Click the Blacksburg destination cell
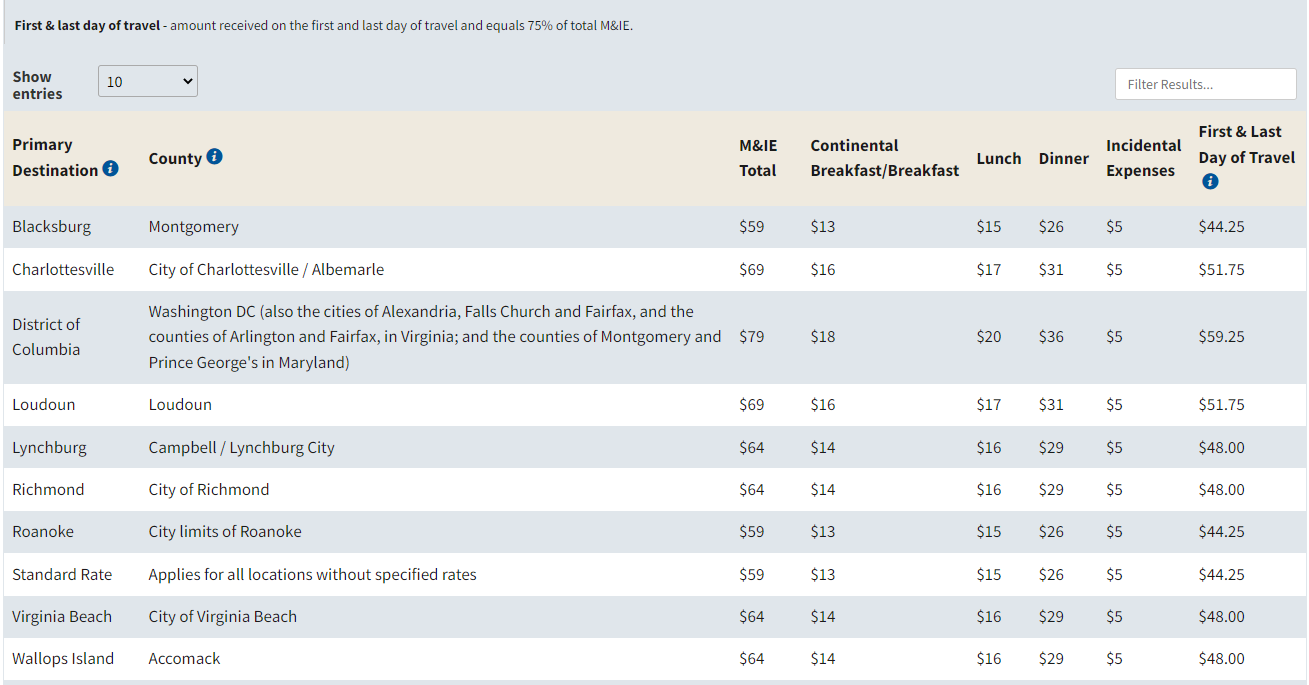1309x685 pixels. point(51,227)
